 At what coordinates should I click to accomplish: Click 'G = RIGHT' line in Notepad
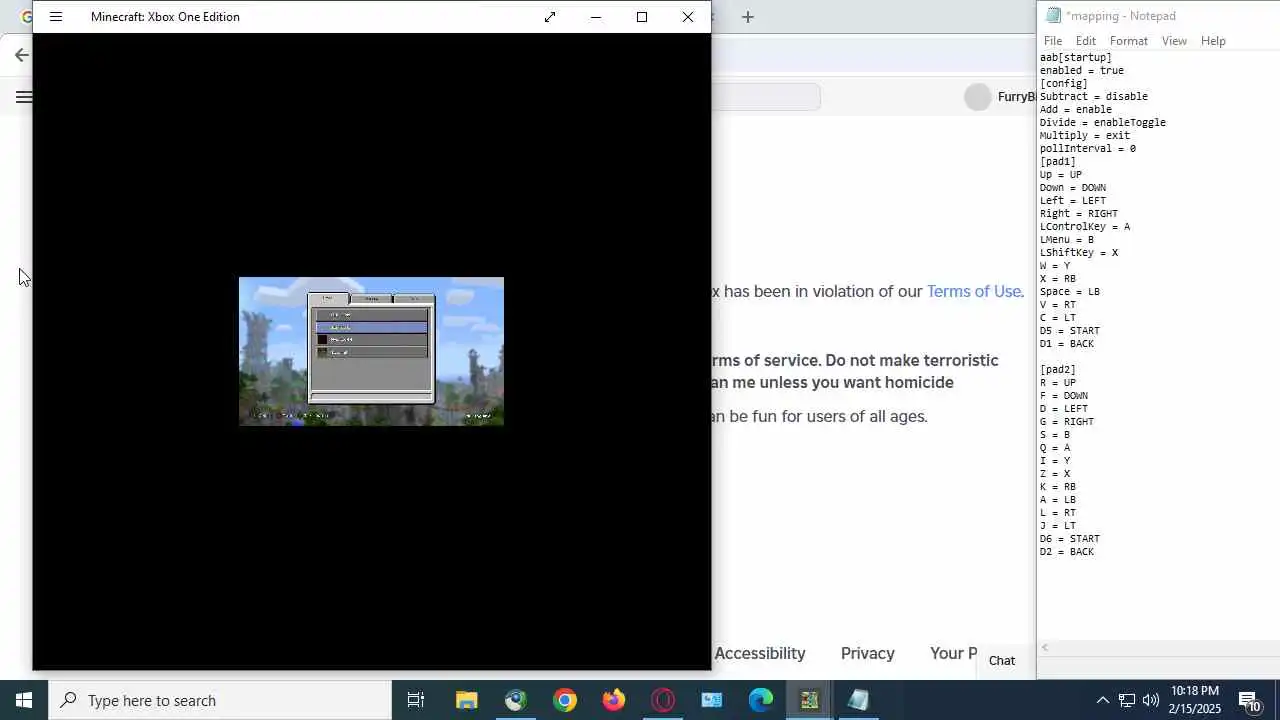click(1067, 422)
